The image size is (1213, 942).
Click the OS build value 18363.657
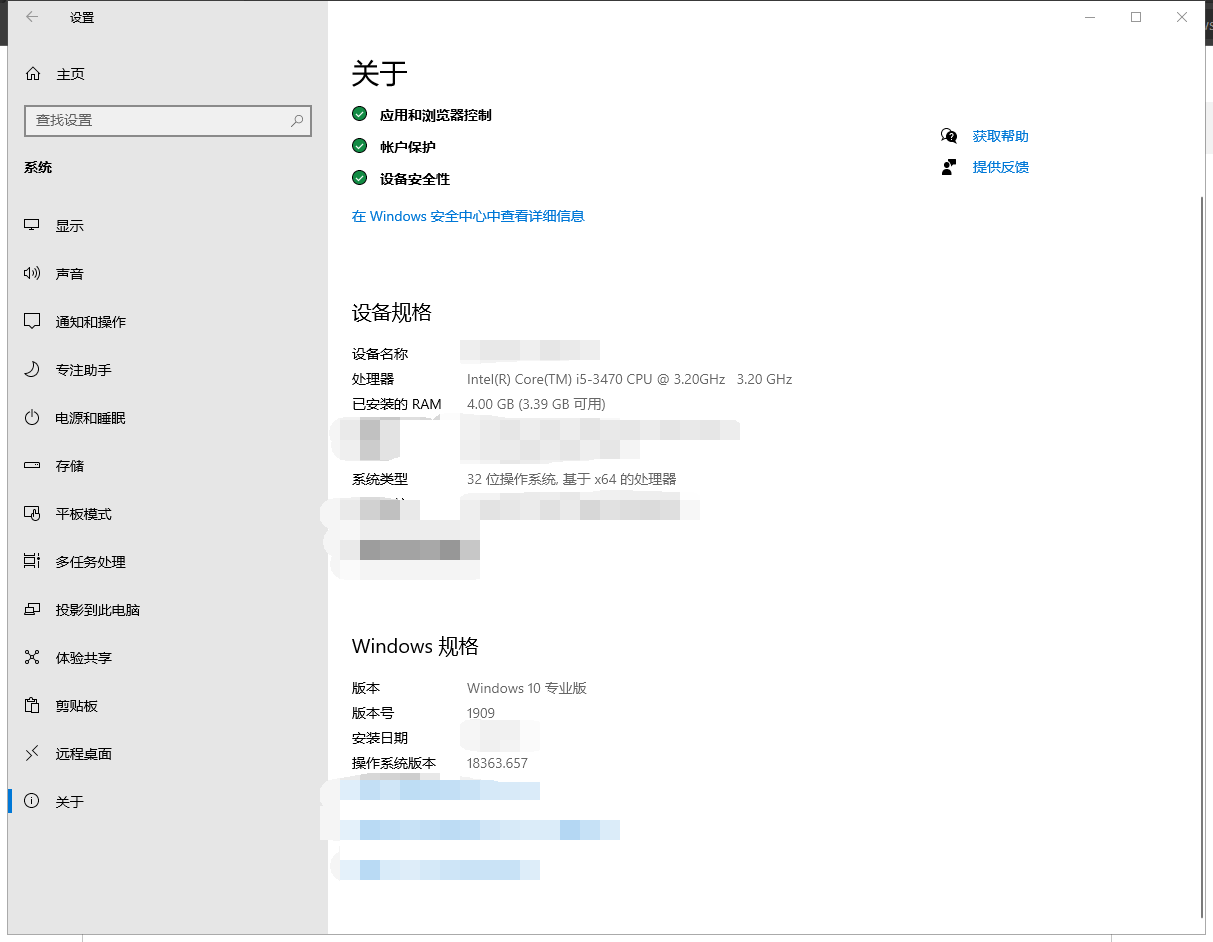click(497, 763)
